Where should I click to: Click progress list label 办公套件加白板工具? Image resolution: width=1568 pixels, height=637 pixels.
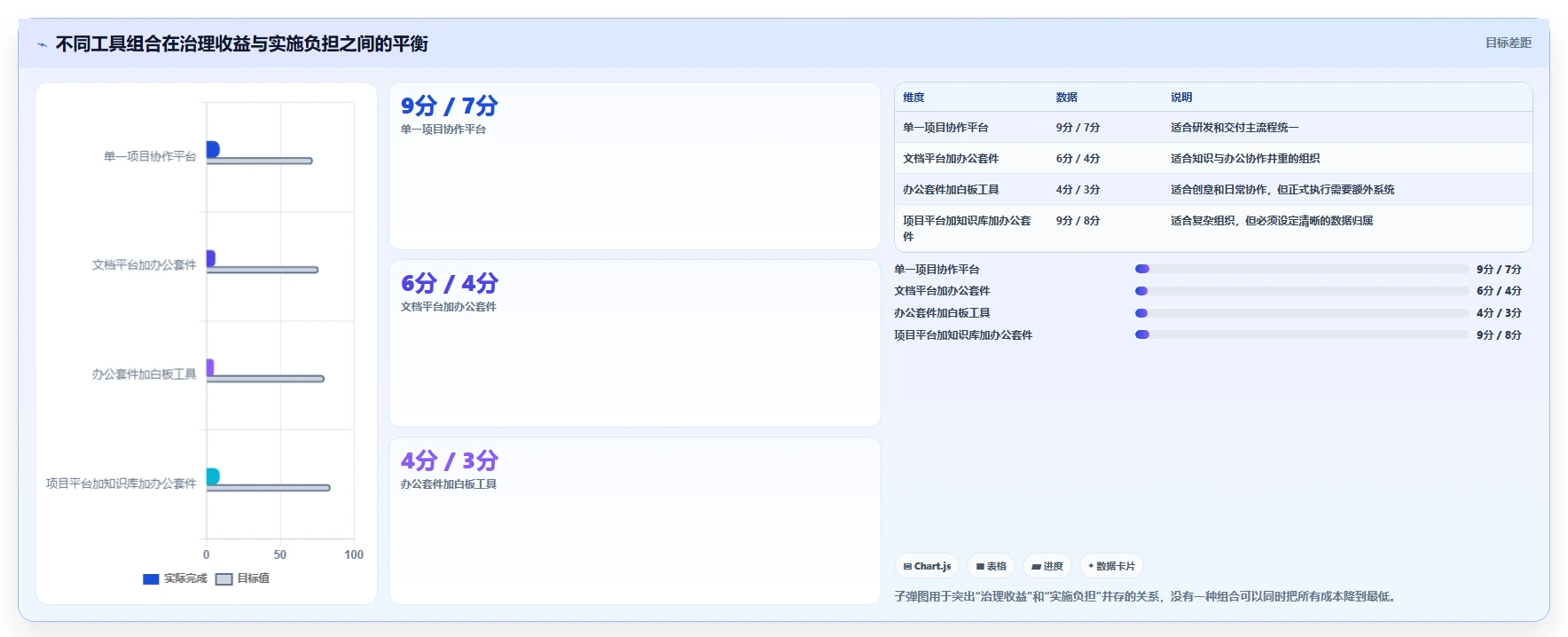pyautogui.click(x=942, y=313)
